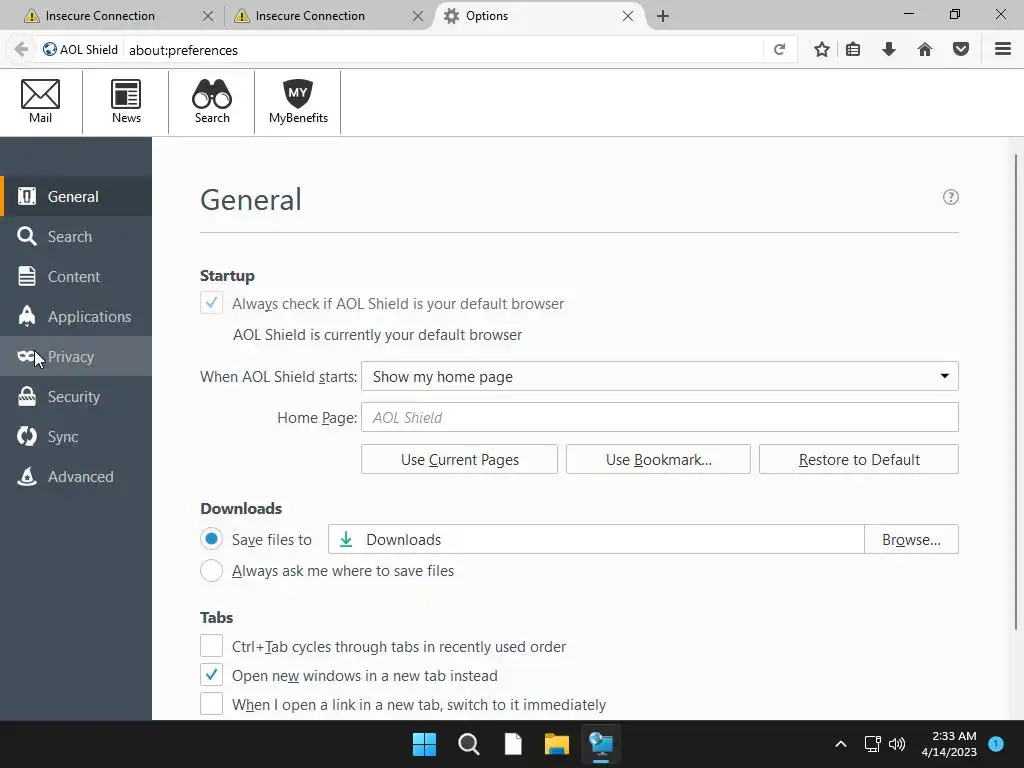This screenshot has width=1024, height=768.
Task: Open the hamburger menu
Action: (1002, 50)
